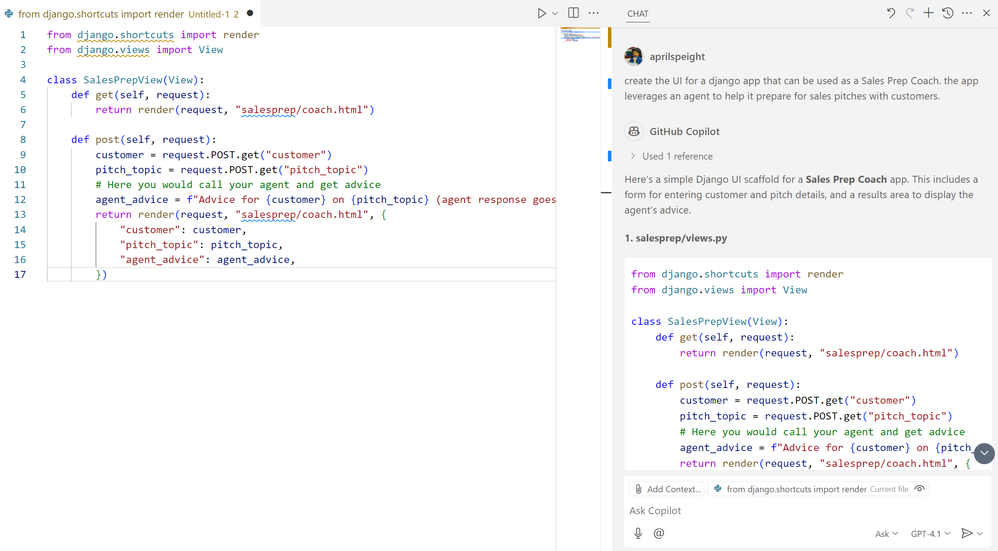Click the Add Context button
Screen dimensions: 998x551
pyautogui.click(x=666, y=489)
